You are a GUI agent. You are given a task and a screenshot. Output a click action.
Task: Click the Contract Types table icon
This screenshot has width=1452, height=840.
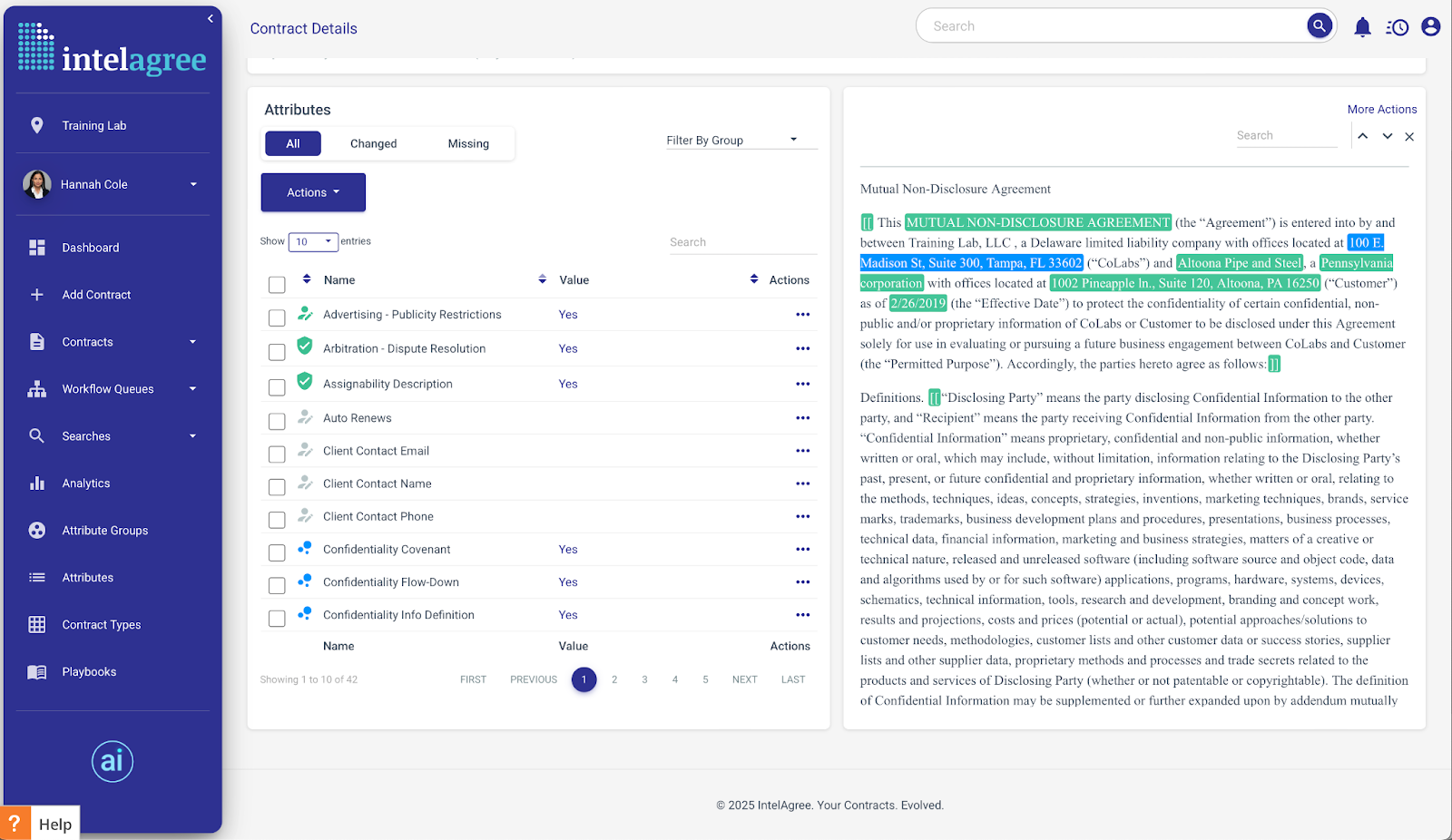(x=36, y=625)
